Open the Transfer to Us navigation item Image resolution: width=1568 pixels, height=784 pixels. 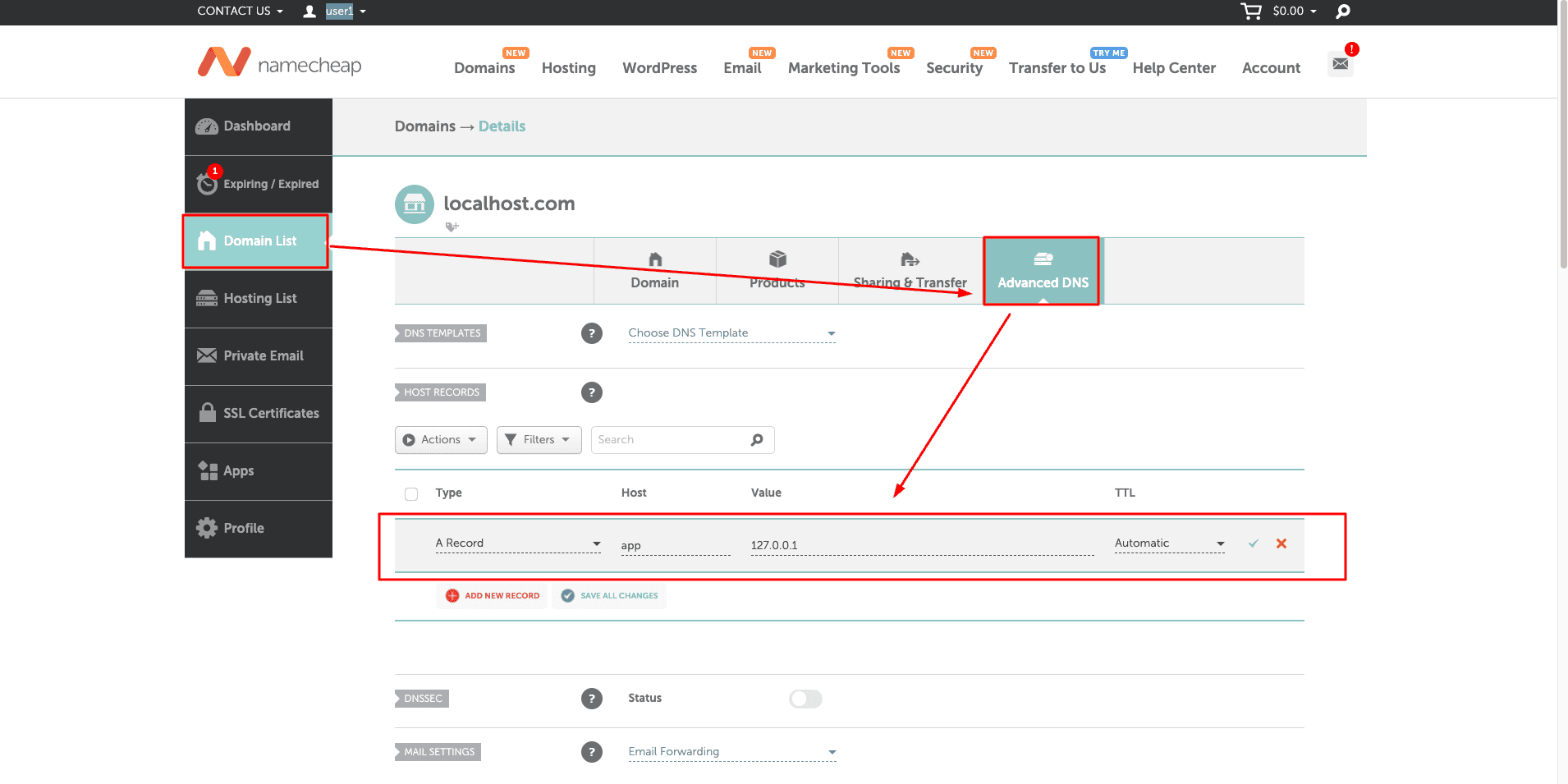1057,68
